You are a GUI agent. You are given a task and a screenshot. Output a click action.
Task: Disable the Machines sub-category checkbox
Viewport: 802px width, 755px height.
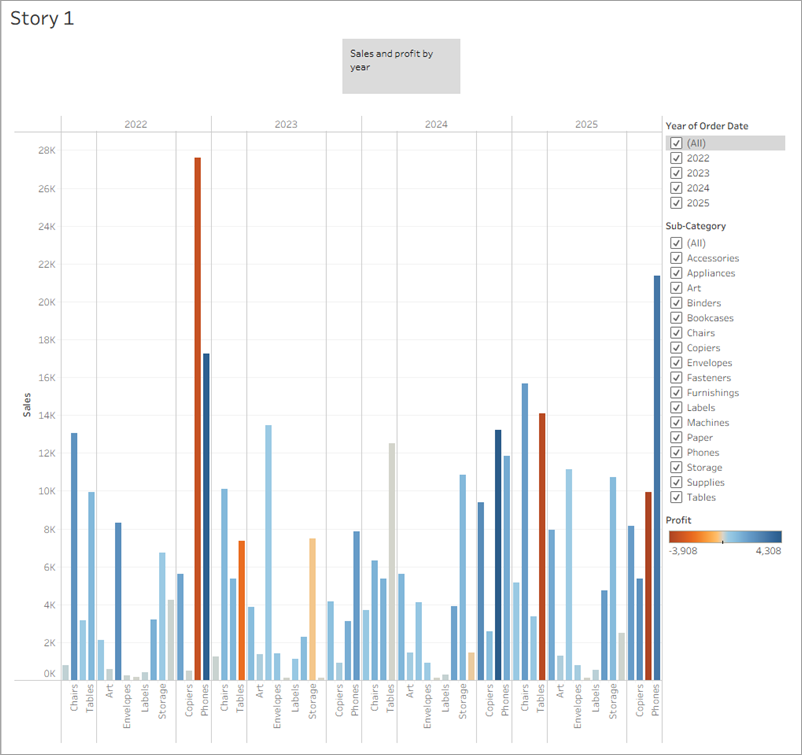click(677, 422)
